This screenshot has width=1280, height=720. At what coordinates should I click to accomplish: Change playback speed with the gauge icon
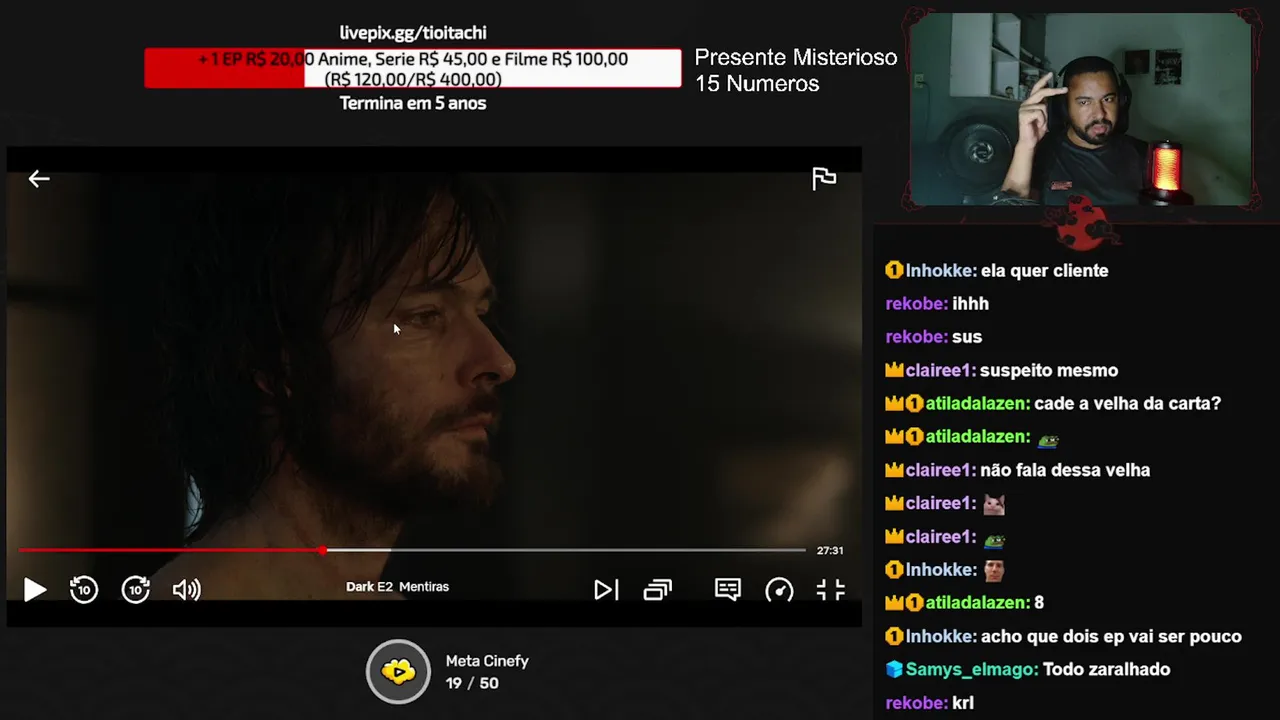(x=779, y=590)
